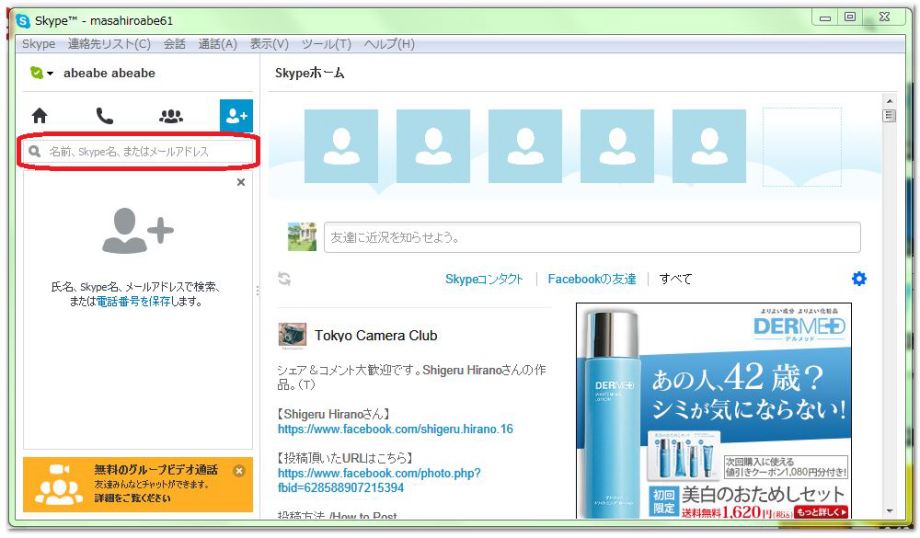Refresh the feed with the sync icon
The width and height of the screenshot is (920, 538).
tap(284, 279)
